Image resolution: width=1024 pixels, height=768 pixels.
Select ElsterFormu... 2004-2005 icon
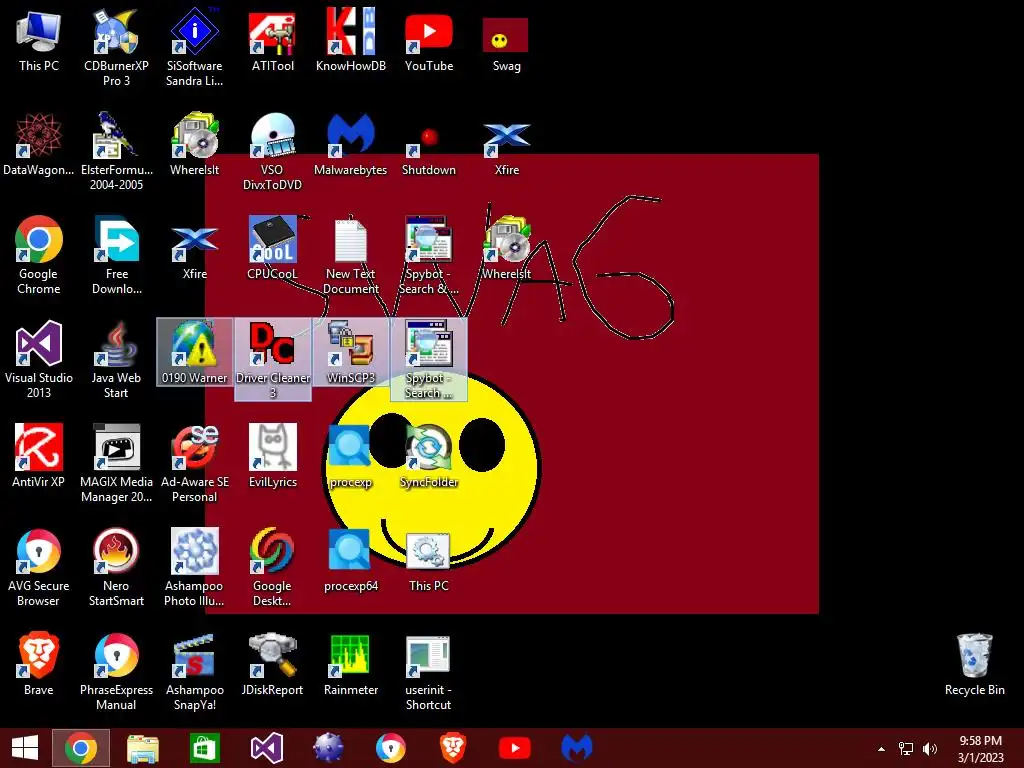(116, 151)
